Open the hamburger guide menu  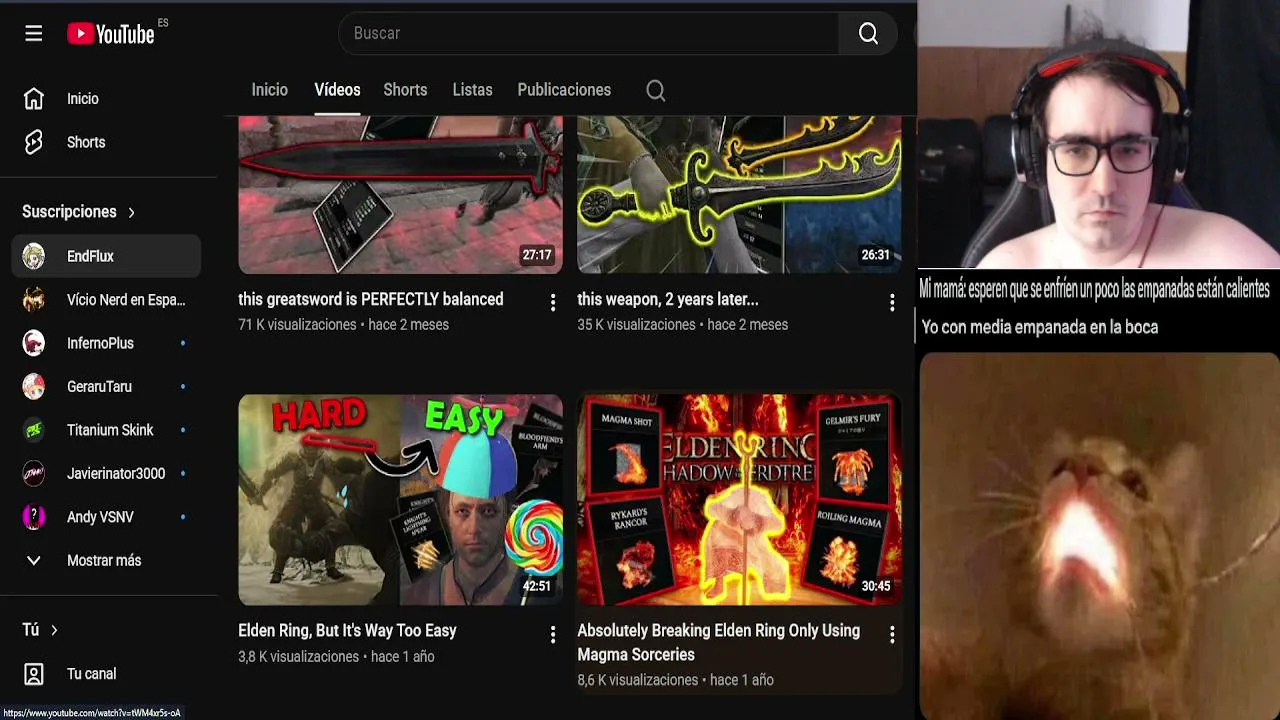(x=34, y=34)
